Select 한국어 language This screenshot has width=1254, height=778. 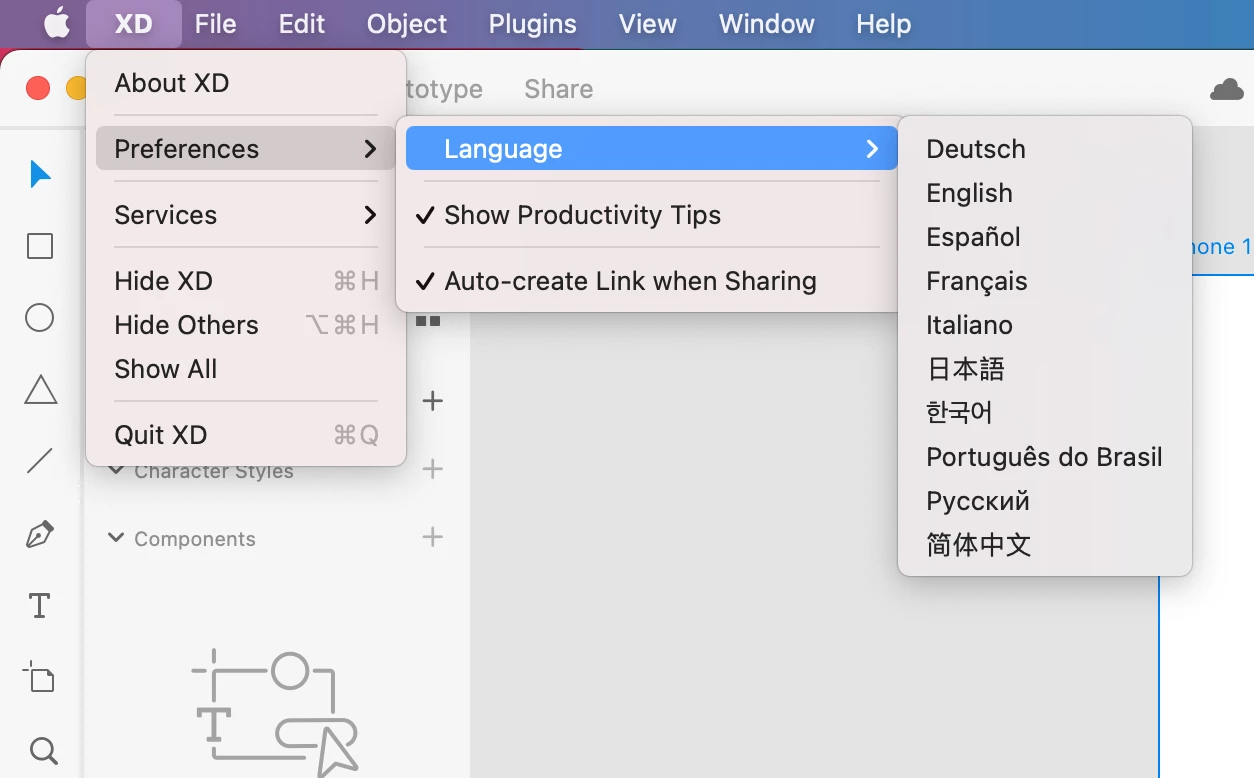click(1045, 413)
